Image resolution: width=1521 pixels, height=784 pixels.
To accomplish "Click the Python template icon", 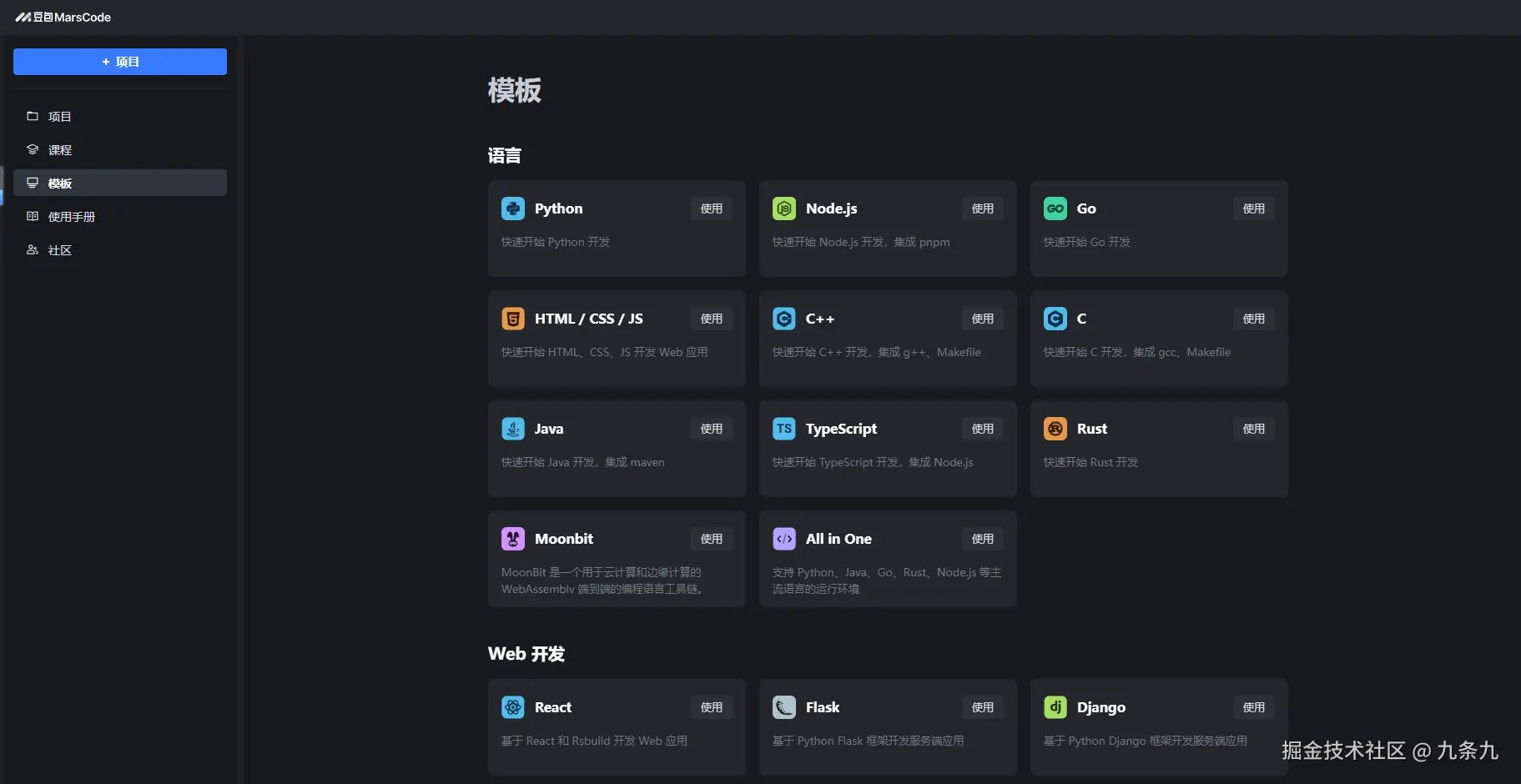I will [513, 209].
